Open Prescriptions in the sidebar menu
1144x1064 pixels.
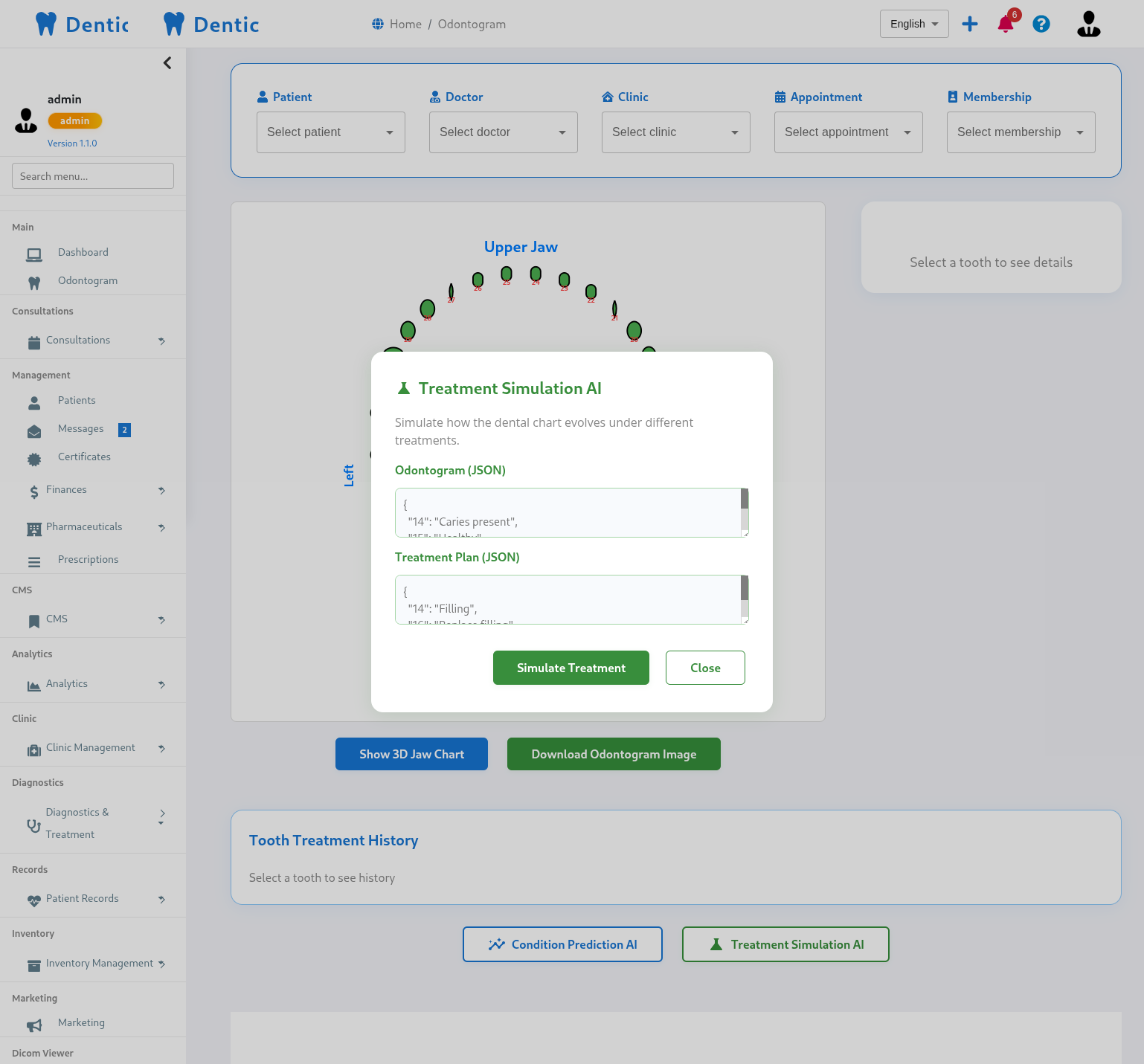tap(88, 560)
